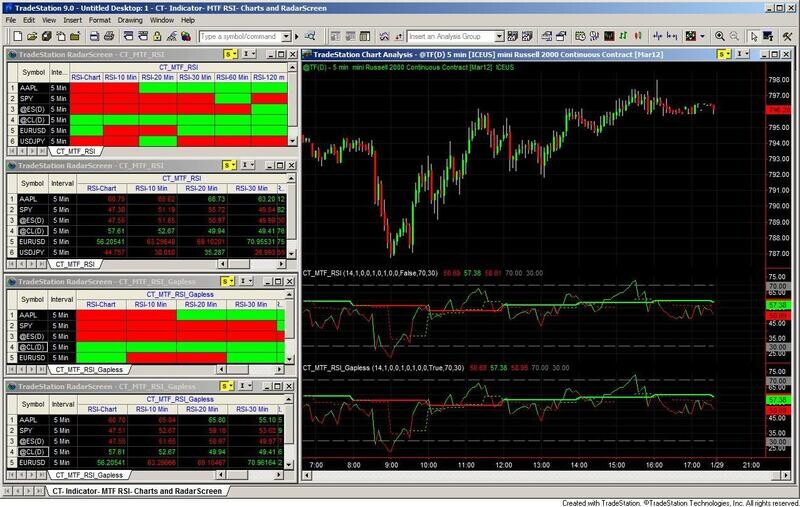Expand the Insert an Analysis Group dropdown

(499, 36)
